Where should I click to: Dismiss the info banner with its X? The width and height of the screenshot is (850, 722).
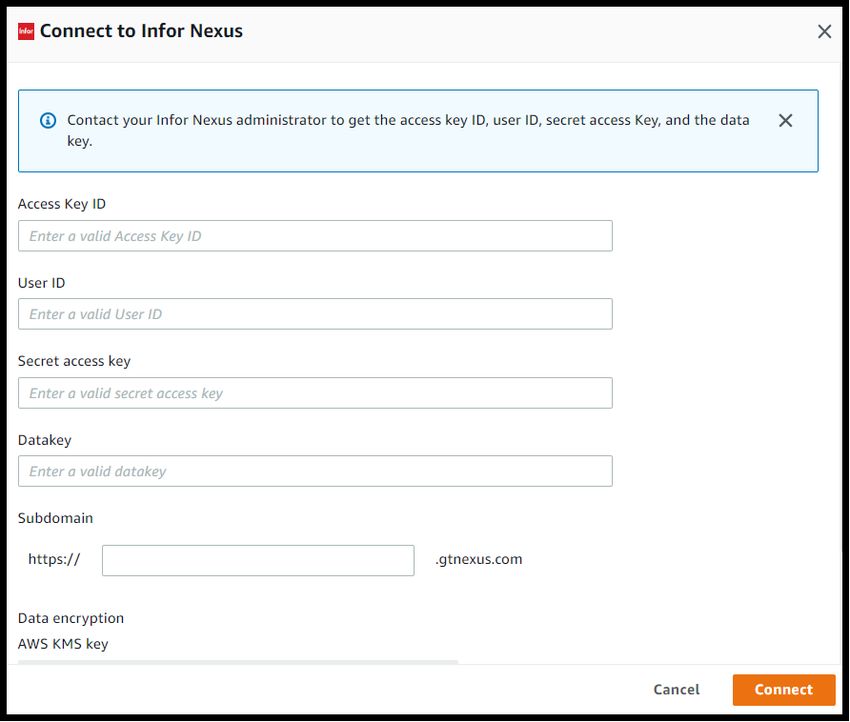tap(785, 120)
